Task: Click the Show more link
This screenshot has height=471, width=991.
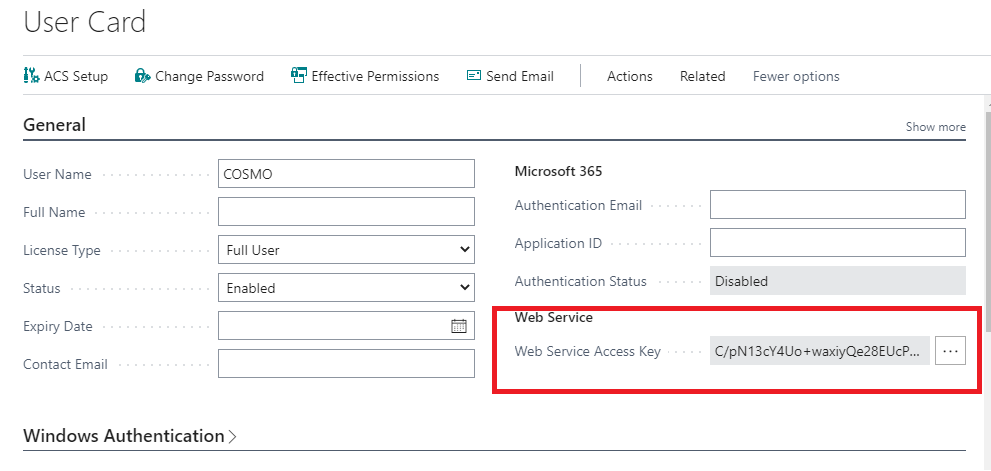Action: [x=935, y=127]
